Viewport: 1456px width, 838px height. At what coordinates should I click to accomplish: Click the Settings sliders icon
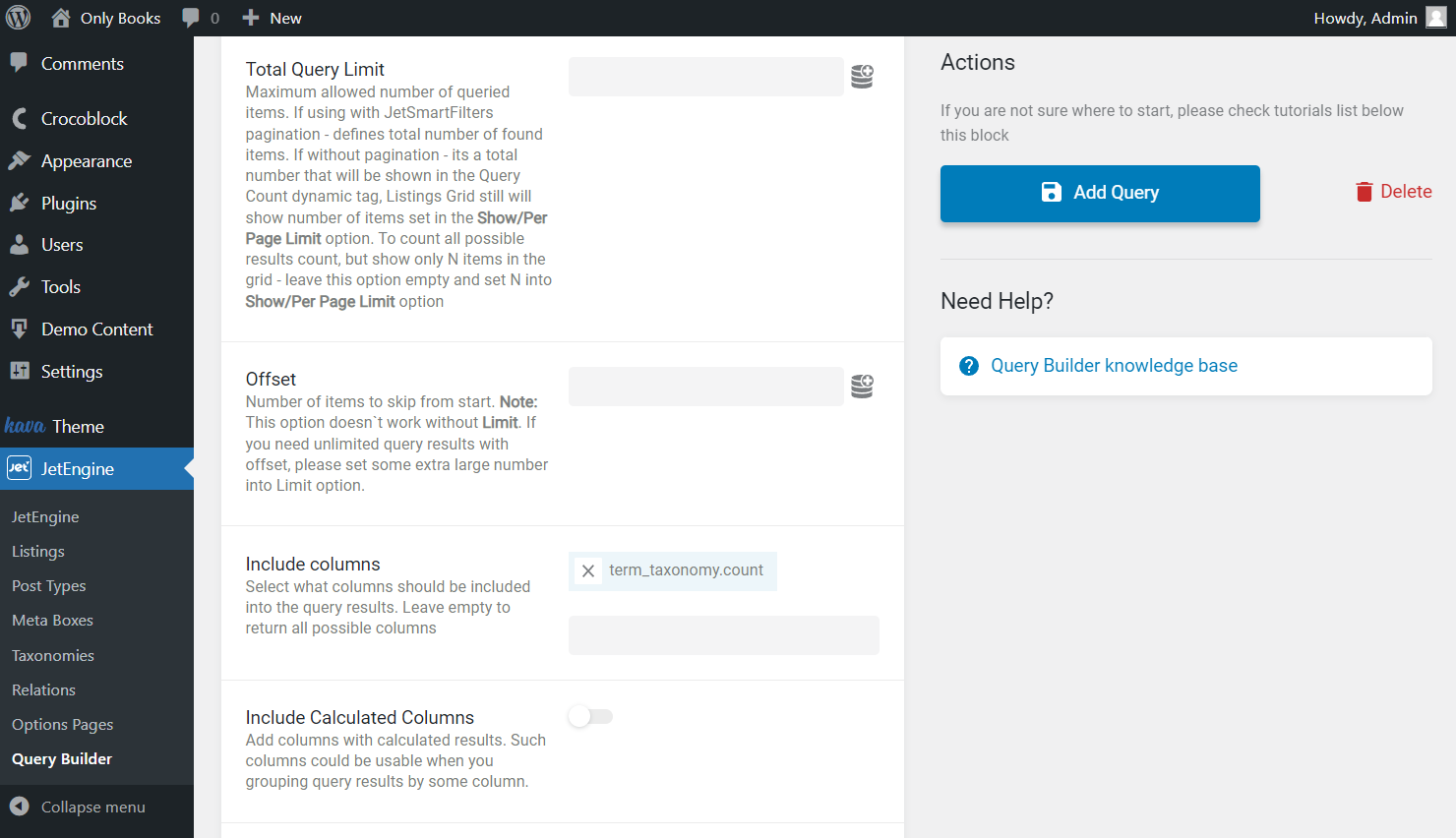click(19, 371)
